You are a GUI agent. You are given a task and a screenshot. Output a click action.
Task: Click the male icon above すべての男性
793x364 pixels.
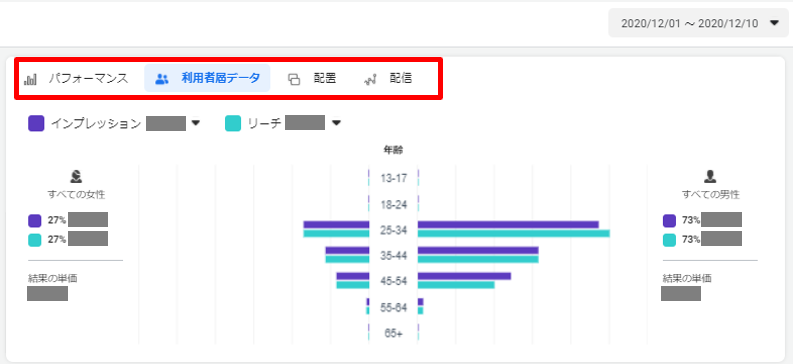tap(710, 176)
